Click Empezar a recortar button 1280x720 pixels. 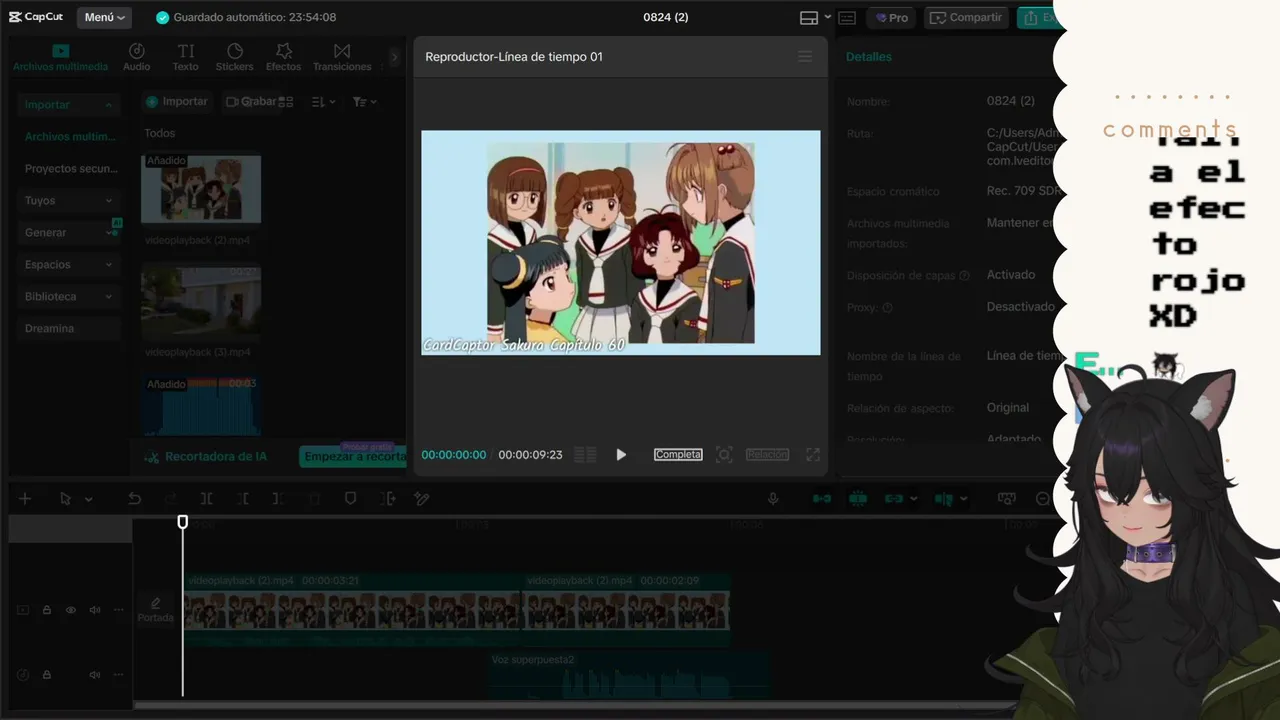click(353, 456)
